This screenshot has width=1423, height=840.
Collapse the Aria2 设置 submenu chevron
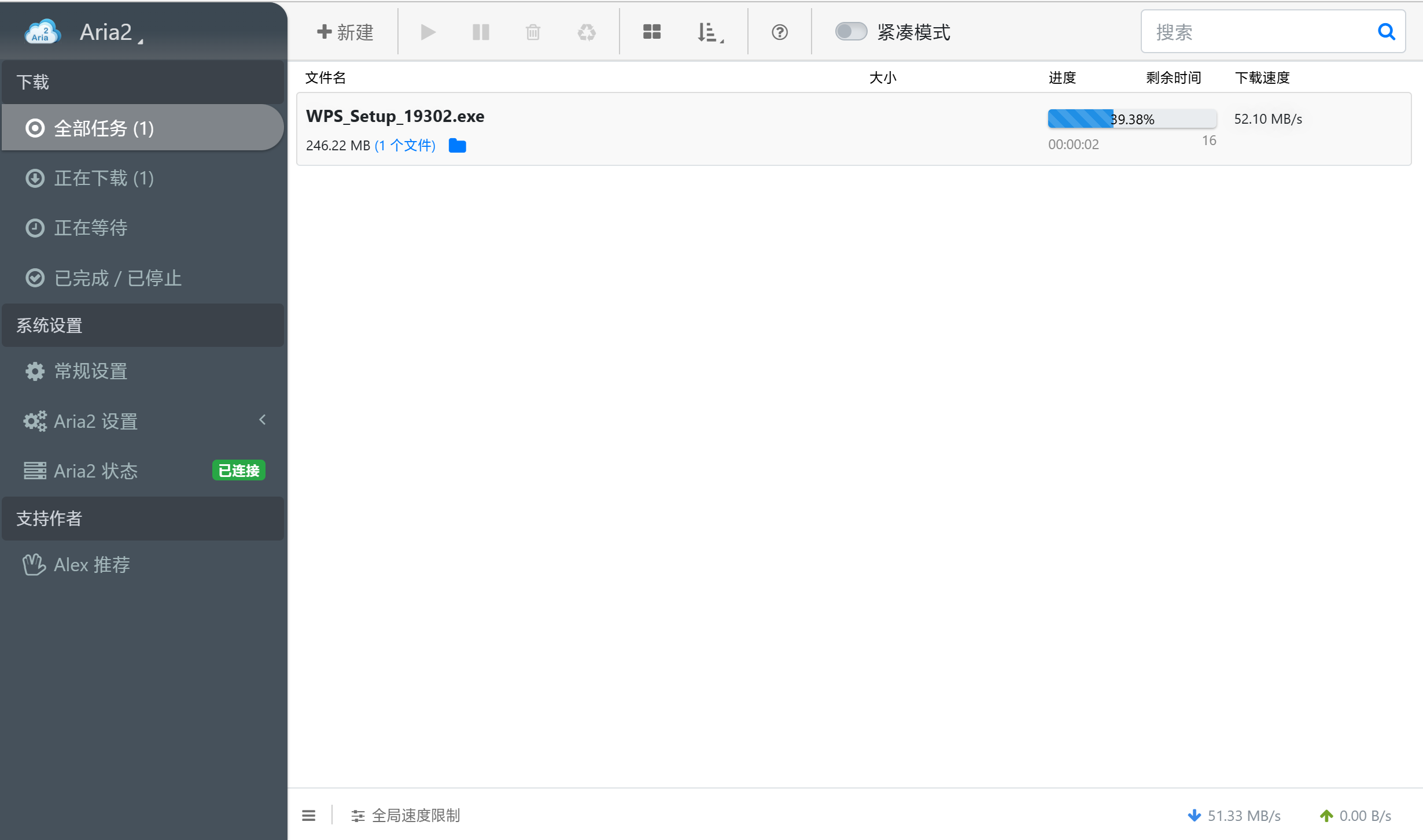(263, 420)
